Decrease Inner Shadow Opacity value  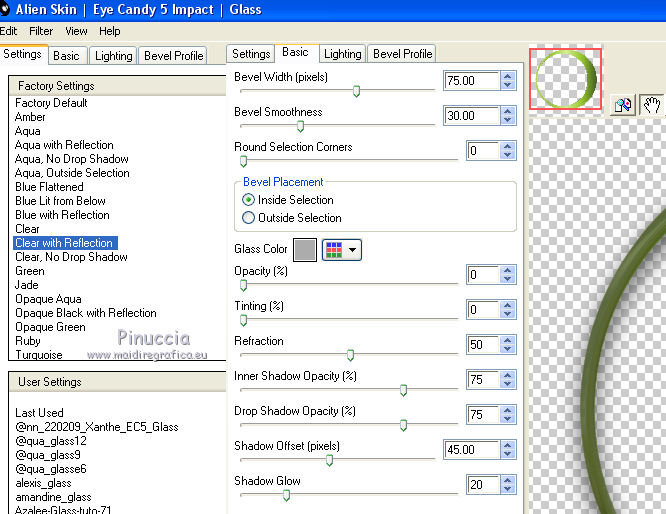tap(508, 384)
